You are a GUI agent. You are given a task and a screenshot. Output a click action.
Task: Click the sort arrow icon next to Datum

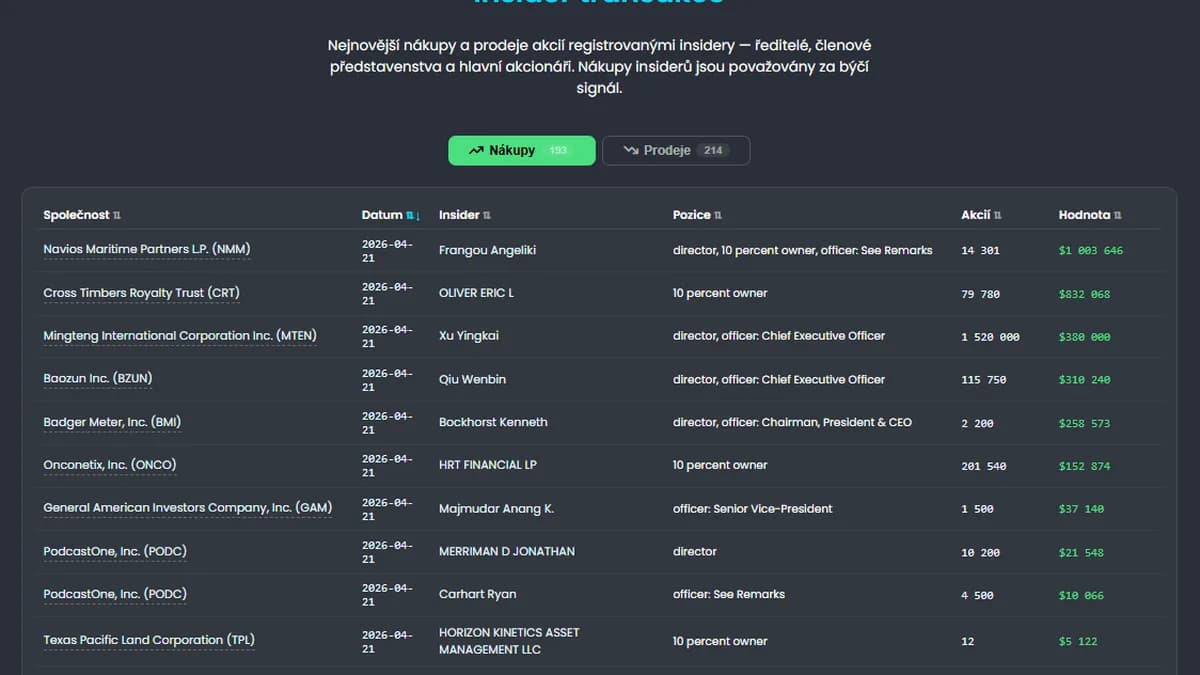click(413, 215)
